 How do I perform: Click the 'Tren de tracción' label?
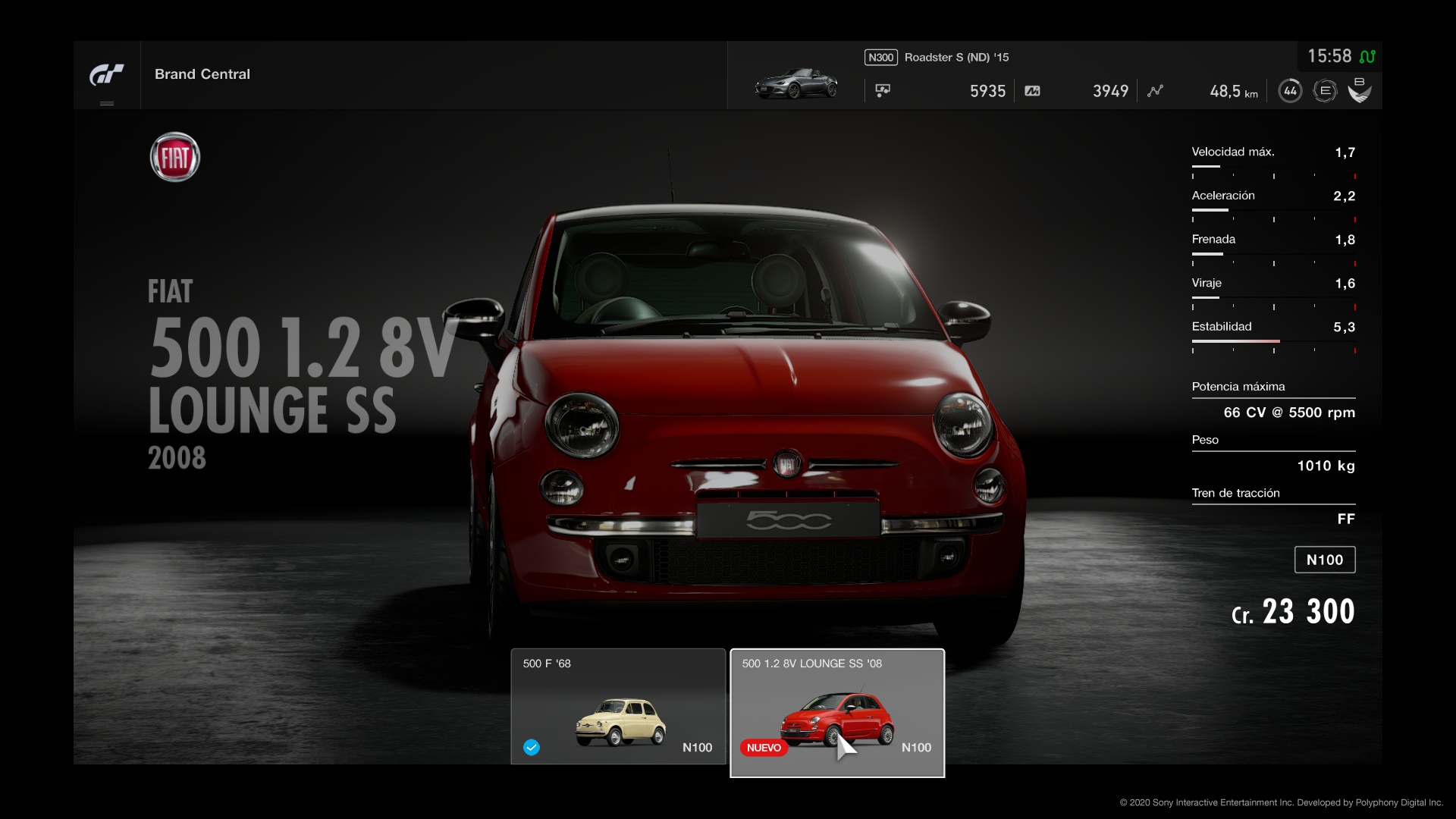pyautogui.click(x=1235, y=493)
